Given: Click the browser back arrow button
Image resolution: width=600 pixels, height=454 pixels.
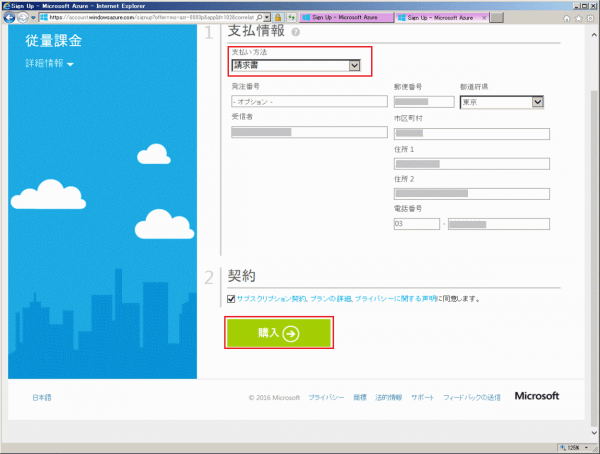Looking at the screenshot, I should (x=9, y=18).
